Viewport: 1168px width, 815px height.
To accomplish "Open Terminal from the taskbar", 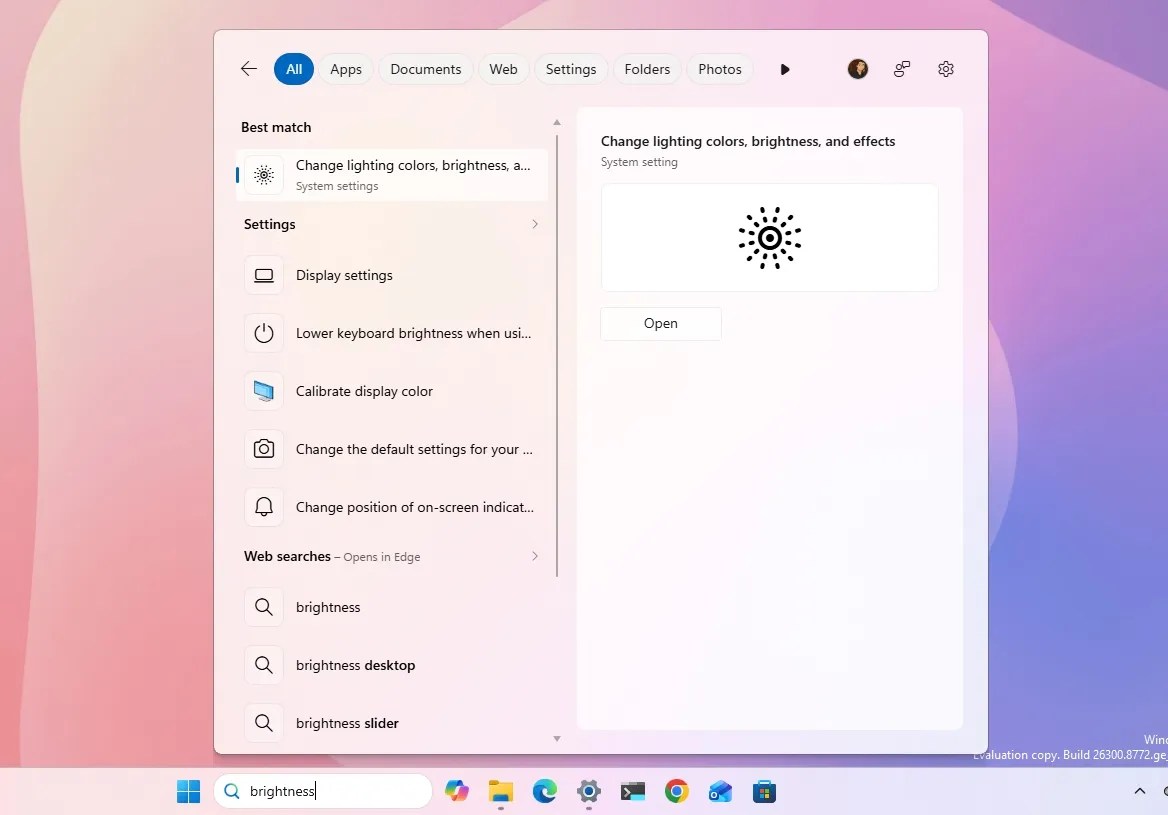I will click(632, 791).
